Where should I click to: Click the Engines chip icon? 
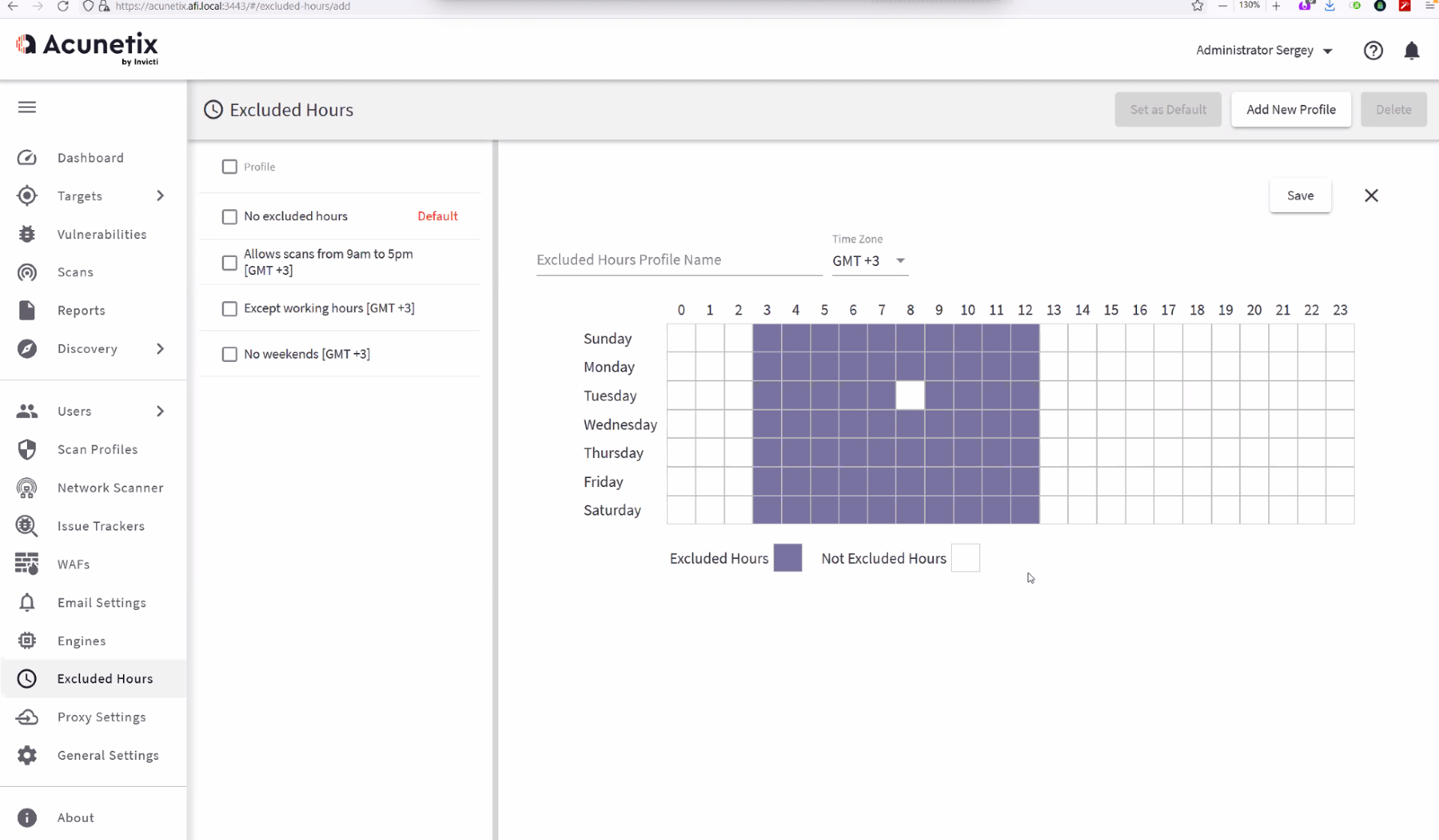coord(27,641)
